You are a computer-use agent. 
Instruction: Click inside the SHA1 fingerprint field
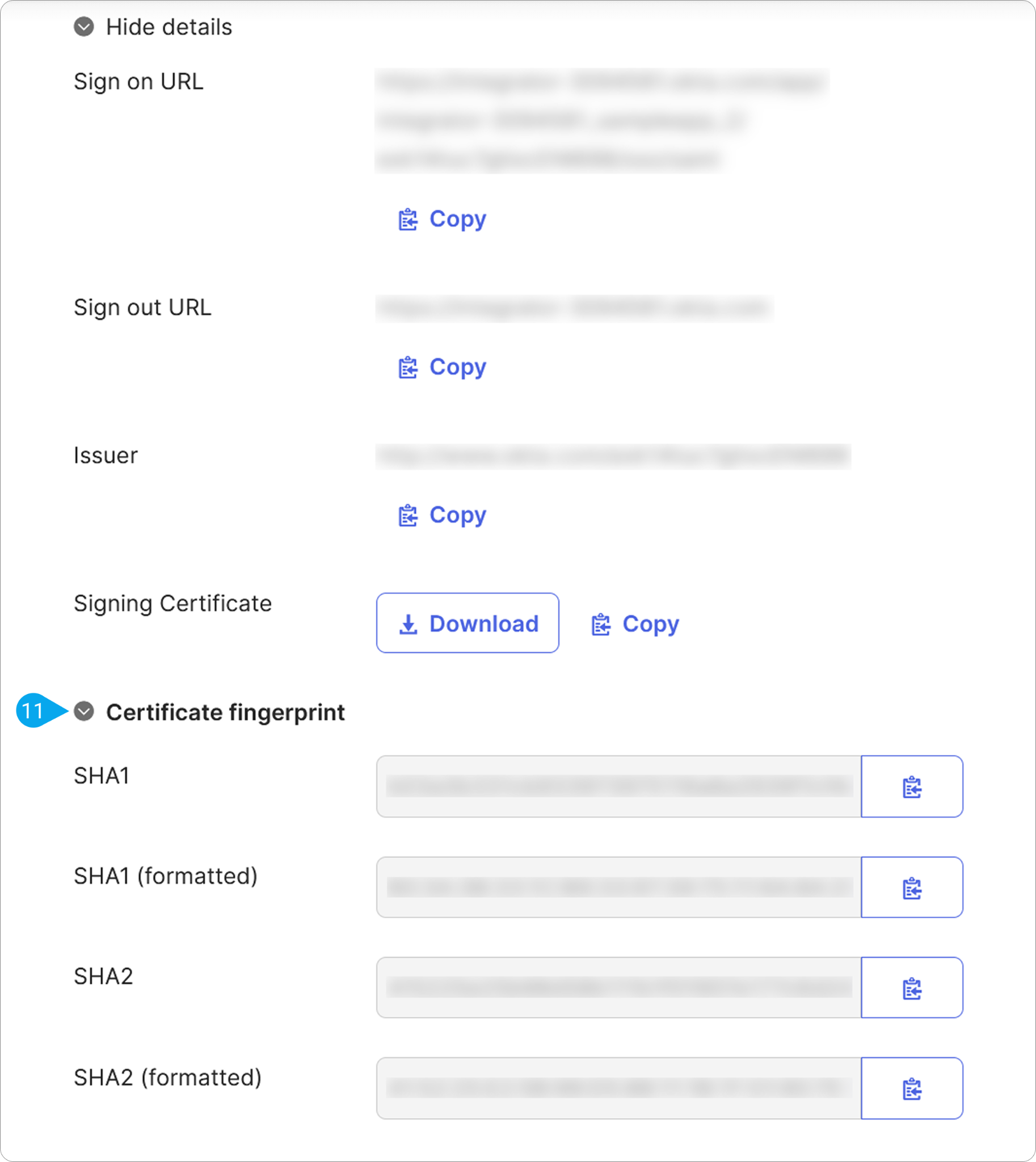click(x=619, y=786)
